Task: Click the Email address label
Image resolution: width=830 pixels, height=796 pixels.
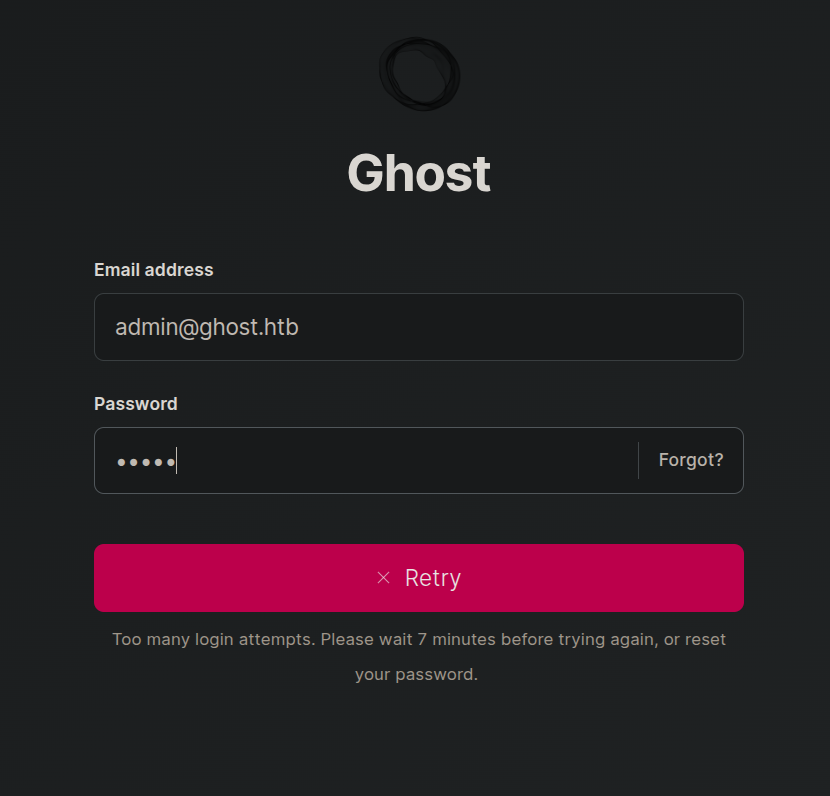Action: pos(154,270)
